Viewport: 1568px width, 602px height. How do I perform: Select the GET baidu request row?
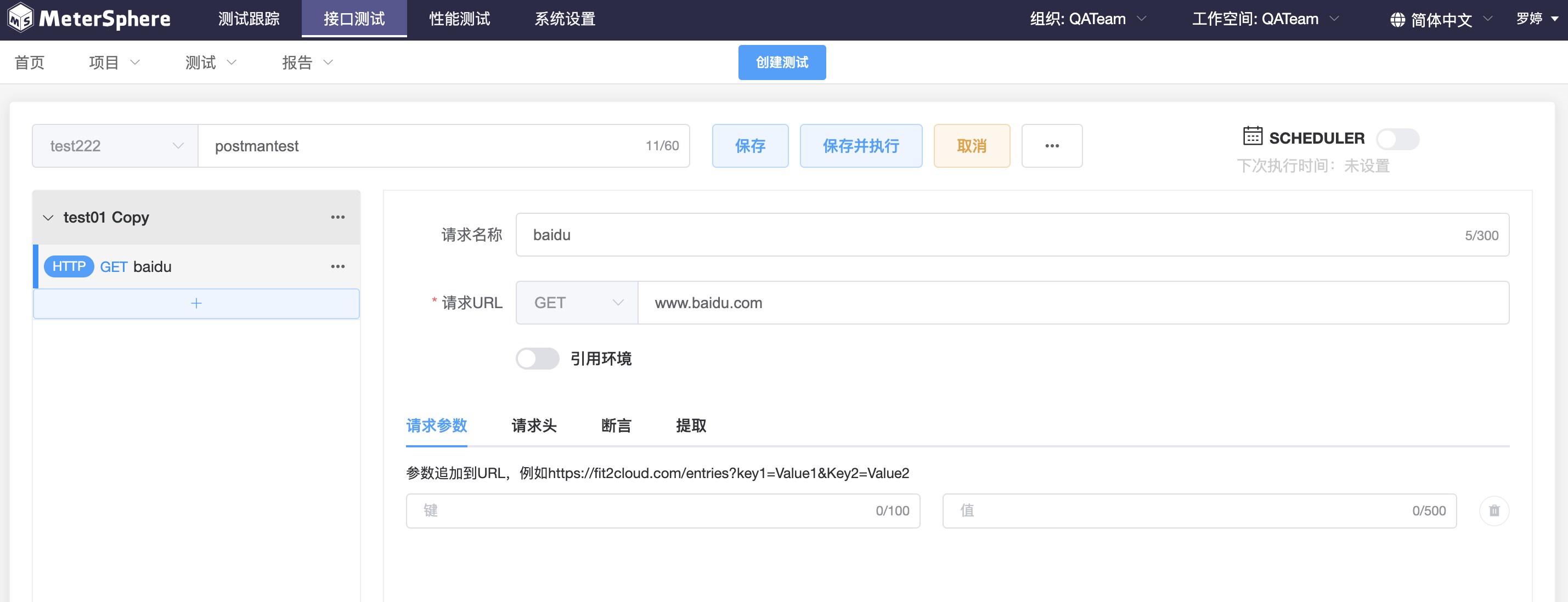click(196, 266)
